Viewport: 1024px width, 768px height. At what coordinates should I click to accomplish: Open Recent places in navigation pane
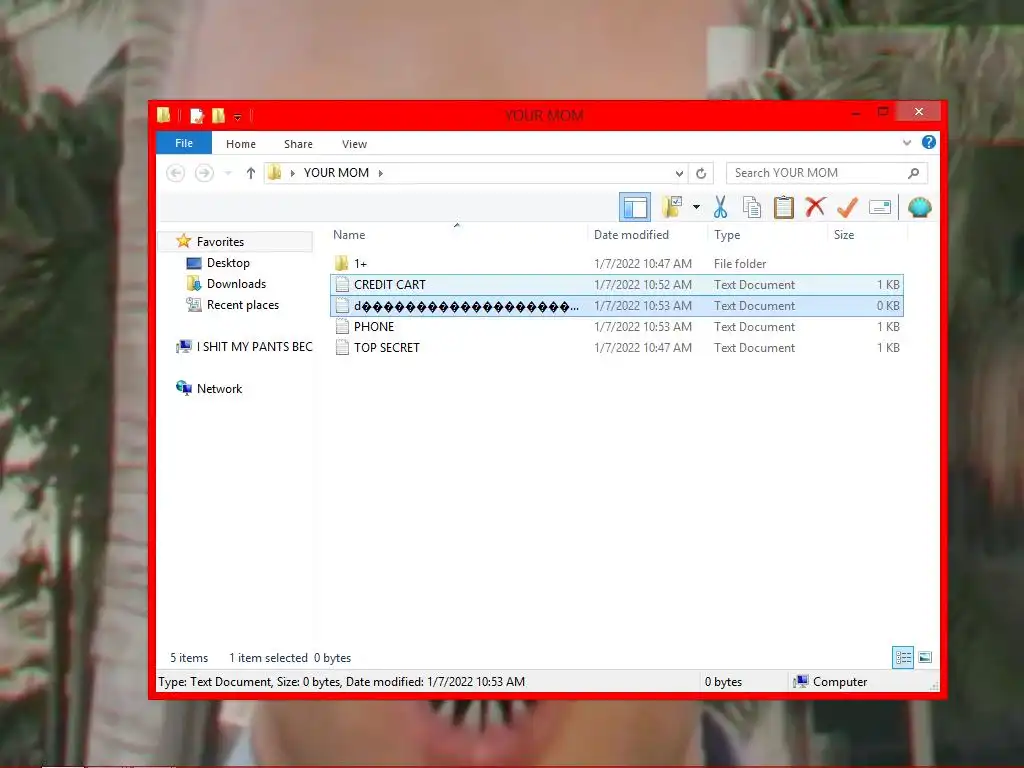coord(242,305)
